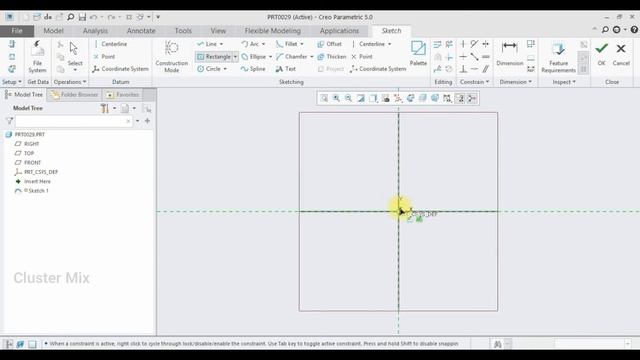Open the Flexible Modeling tab
640x360 pixels.
pyautogui.click(x=273, y=31)
